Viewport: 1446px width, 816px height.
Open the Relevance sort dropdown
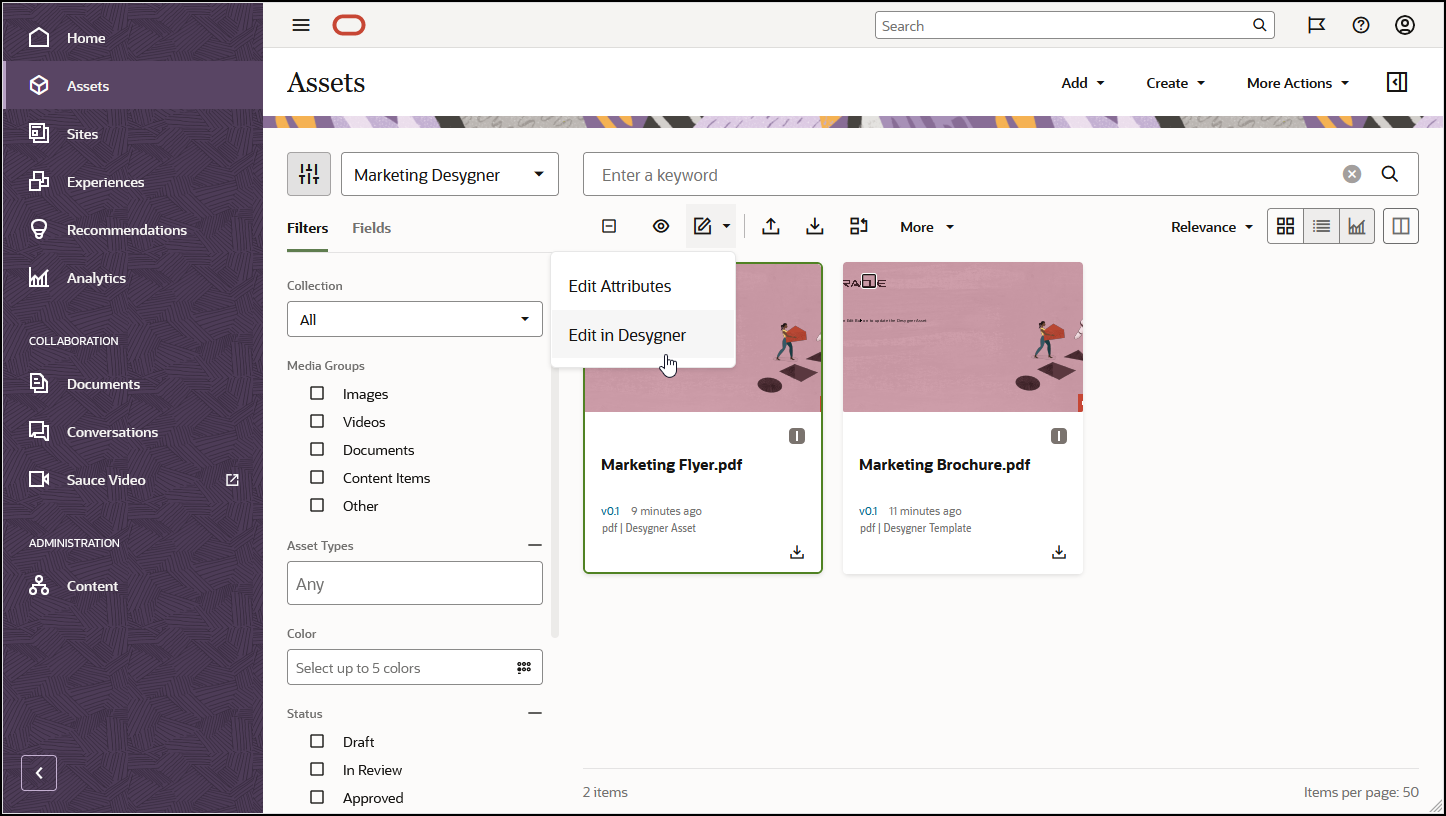point(1211,226)
